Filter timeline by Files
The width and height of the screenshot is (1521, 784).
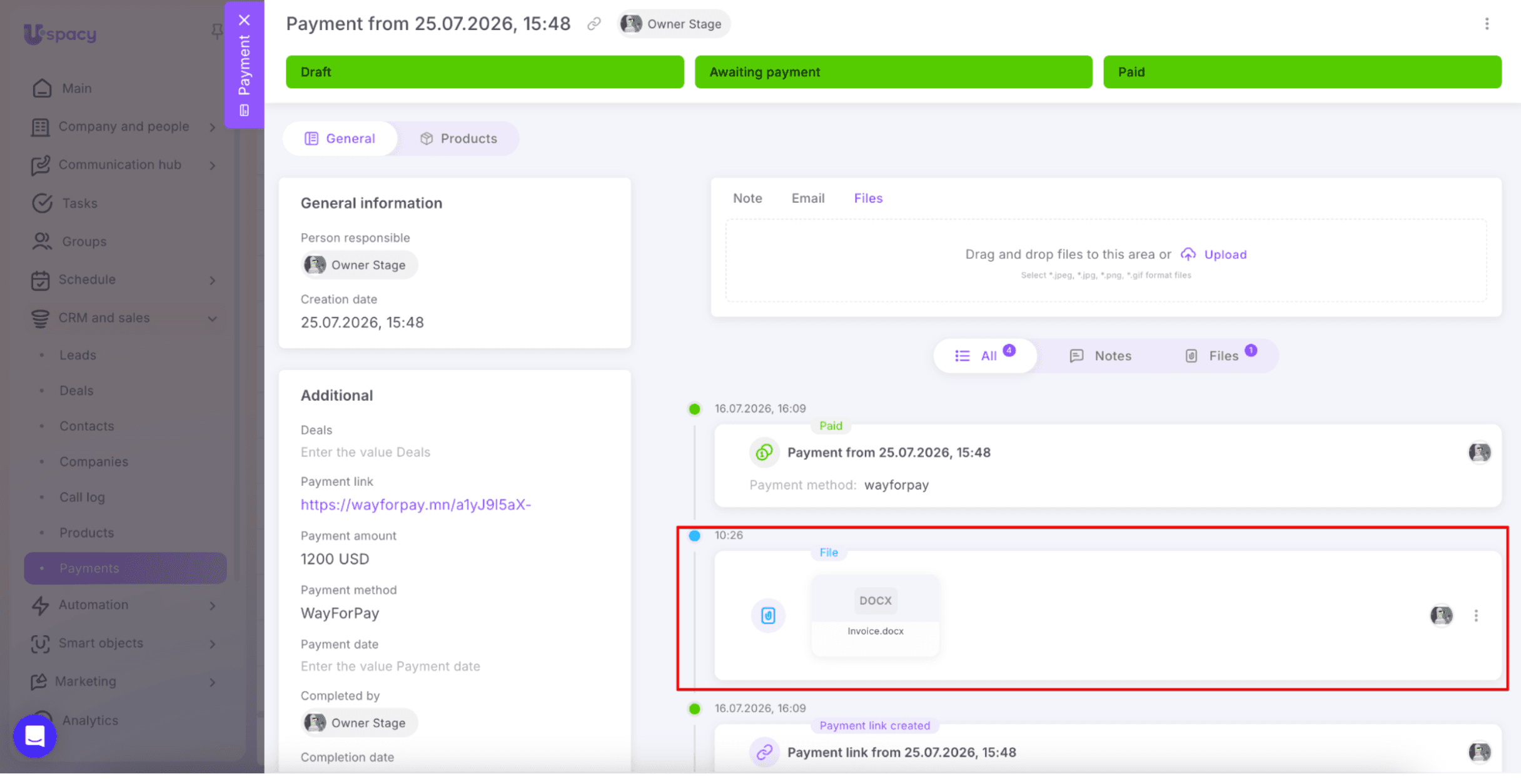coord(1221,356)
